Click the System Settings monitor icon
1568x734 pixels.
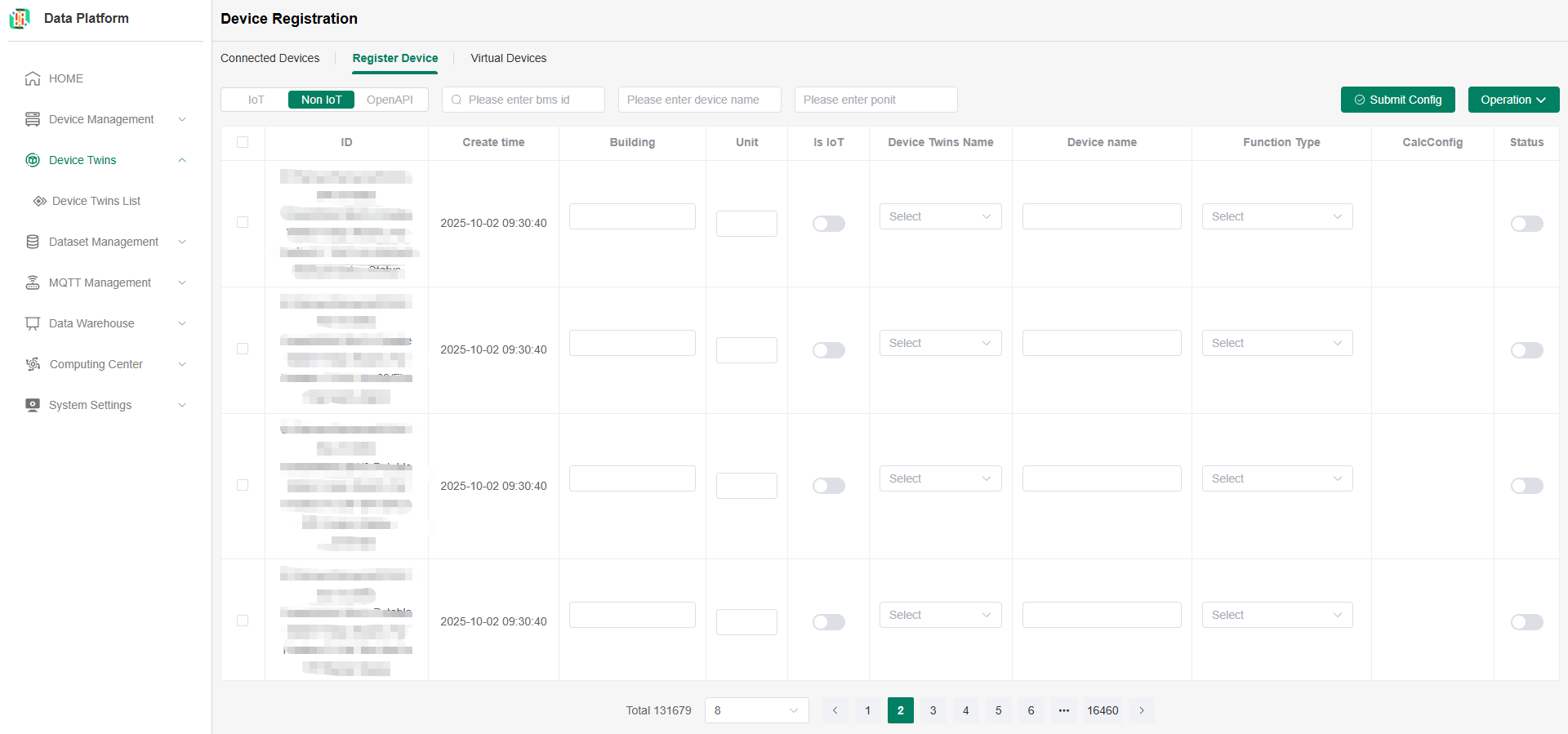(x=33, y=405)
